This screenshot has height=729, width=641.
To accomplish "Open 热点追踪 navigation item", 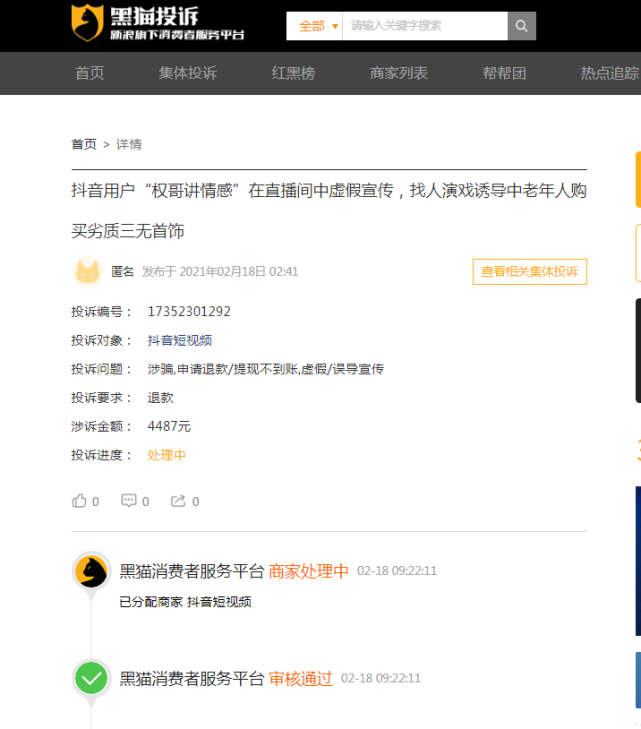I will pyautogui.click(x=610, y=73).
